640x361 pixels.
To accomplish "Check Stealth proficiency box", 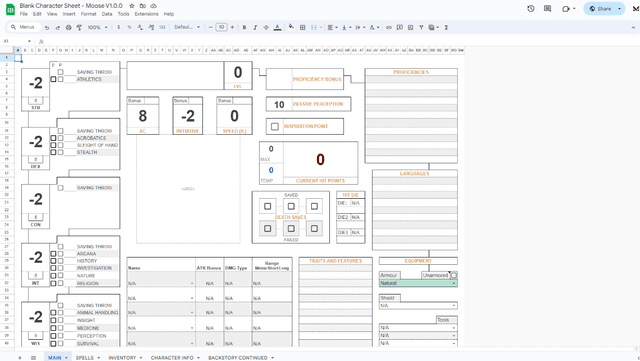I will click(x=60, y=152).
